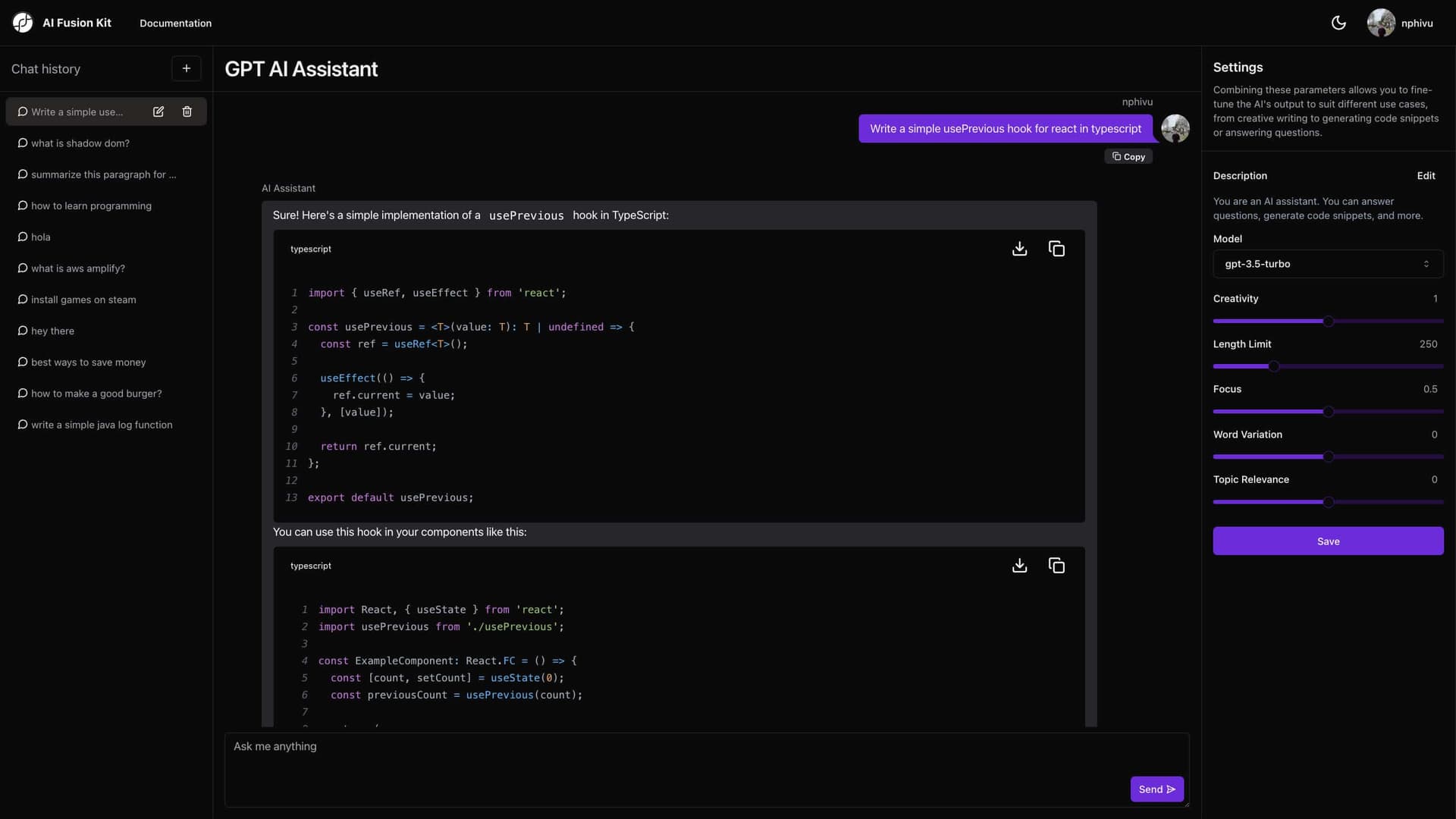
Task: Click the 'Ask me anything' input field
Action: tap(705, 758)
